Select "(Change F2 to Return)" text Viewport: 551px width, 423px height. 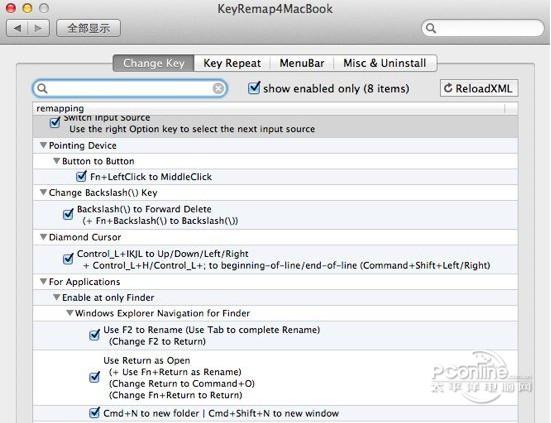pyautogui.click(x=157, y=341)
